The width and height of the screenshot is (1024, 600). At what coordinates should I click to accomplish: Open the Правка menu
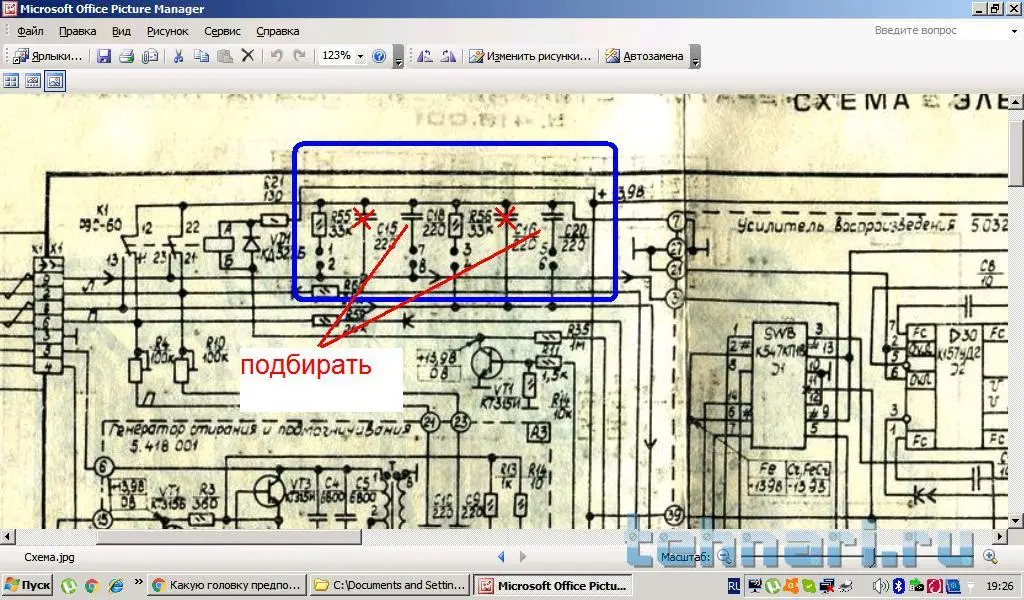(78, 31)
